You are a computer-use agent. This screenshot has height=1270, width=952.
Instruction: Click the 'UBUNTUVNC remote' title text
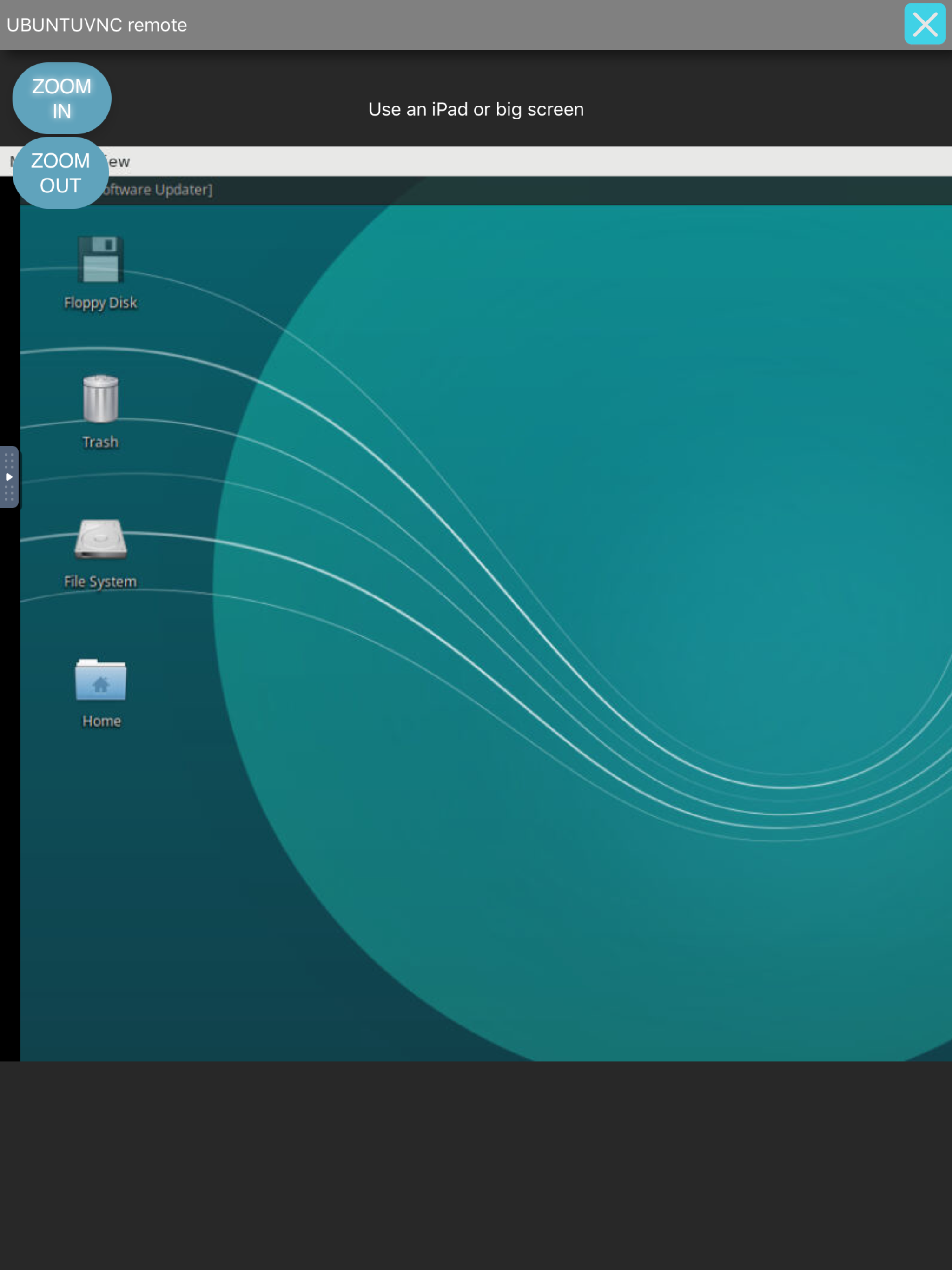[x=97, y=25]
